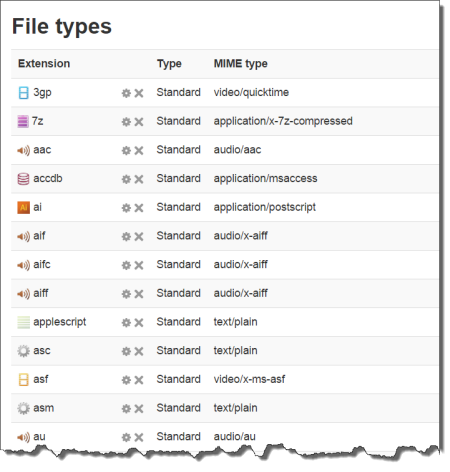Click the accdb database icon
Screen dimensions: 450x472
[x=23, y=179]
